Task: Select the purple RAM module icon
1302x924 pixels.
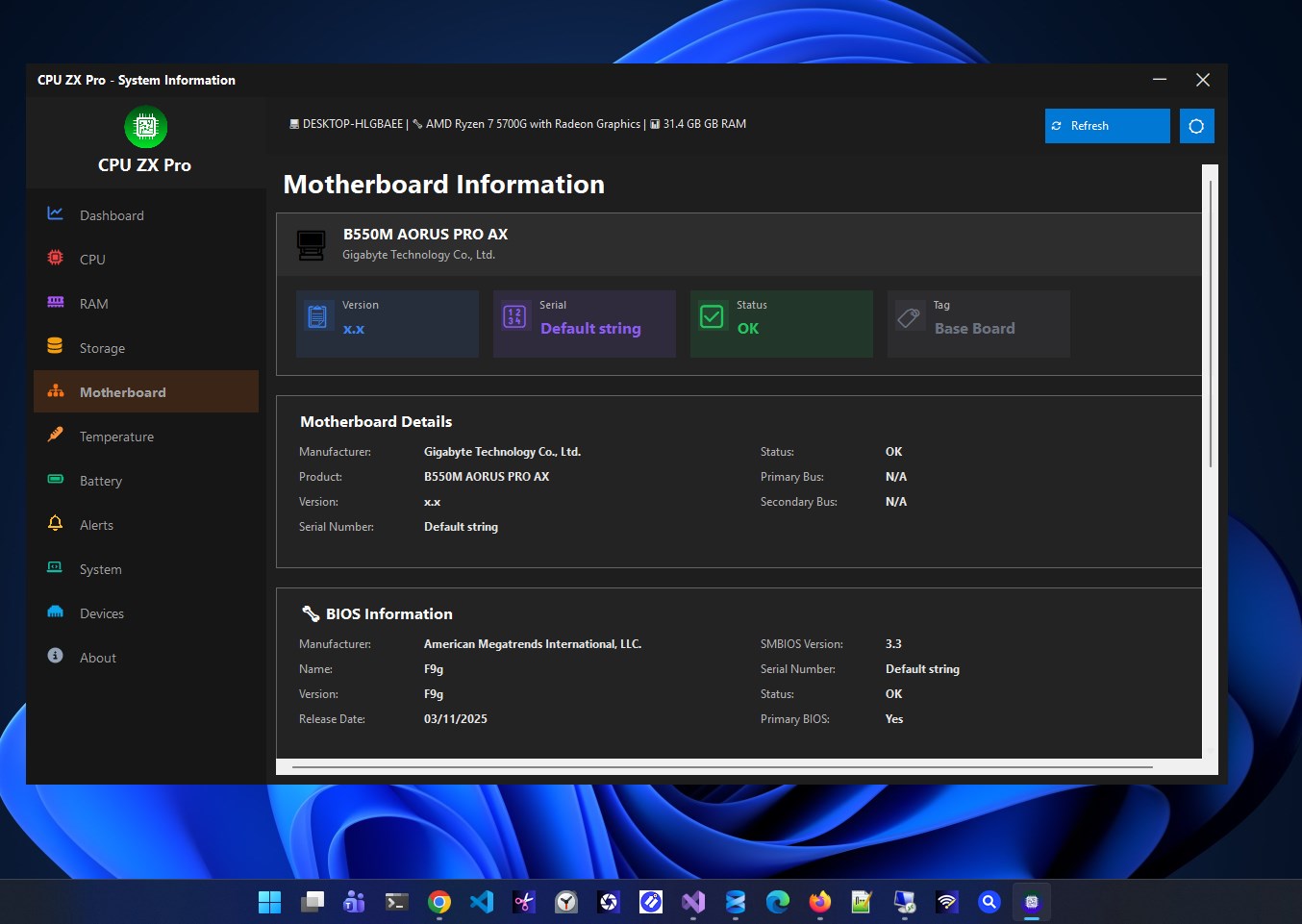Action: [x=56, y=302]
